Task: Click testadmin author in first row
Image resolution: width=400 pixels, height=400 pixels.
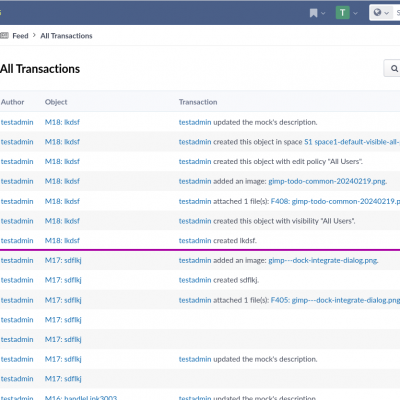Action: click(17, 122)
